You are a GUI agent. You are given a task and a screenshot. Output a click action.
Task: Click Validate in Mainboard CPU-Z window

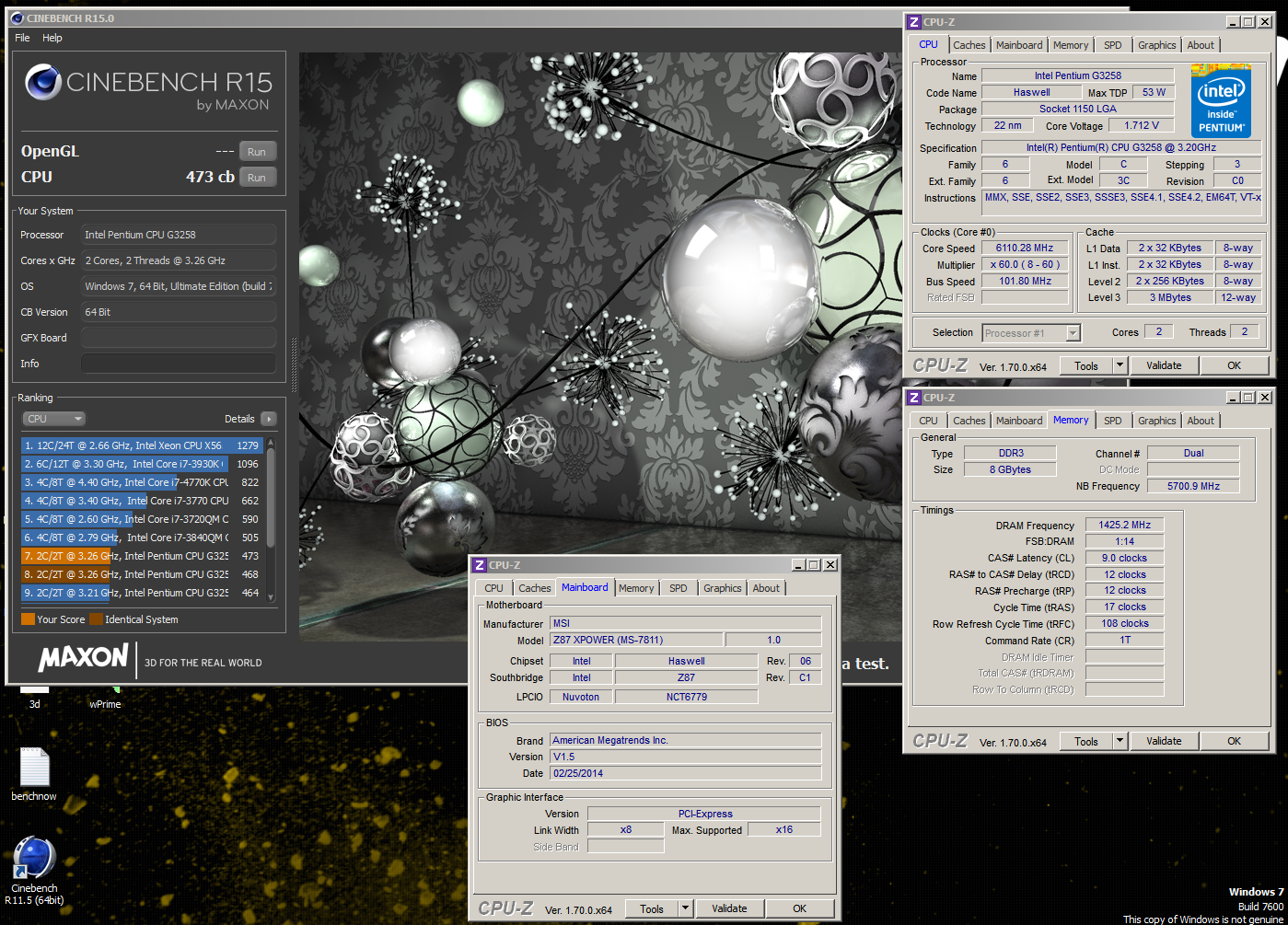point(729,908)
